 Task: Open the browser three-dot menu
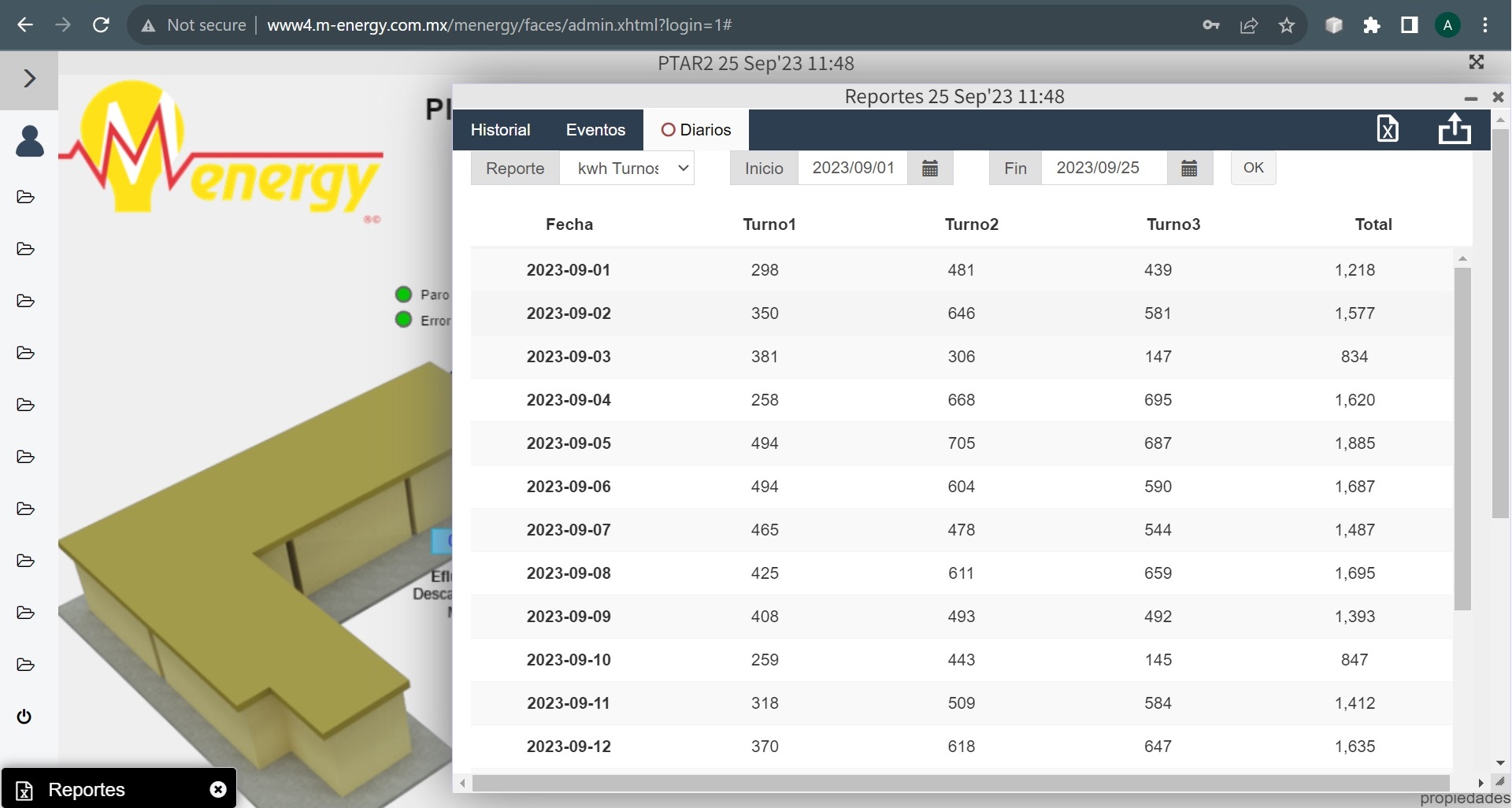click(1484, 25)
